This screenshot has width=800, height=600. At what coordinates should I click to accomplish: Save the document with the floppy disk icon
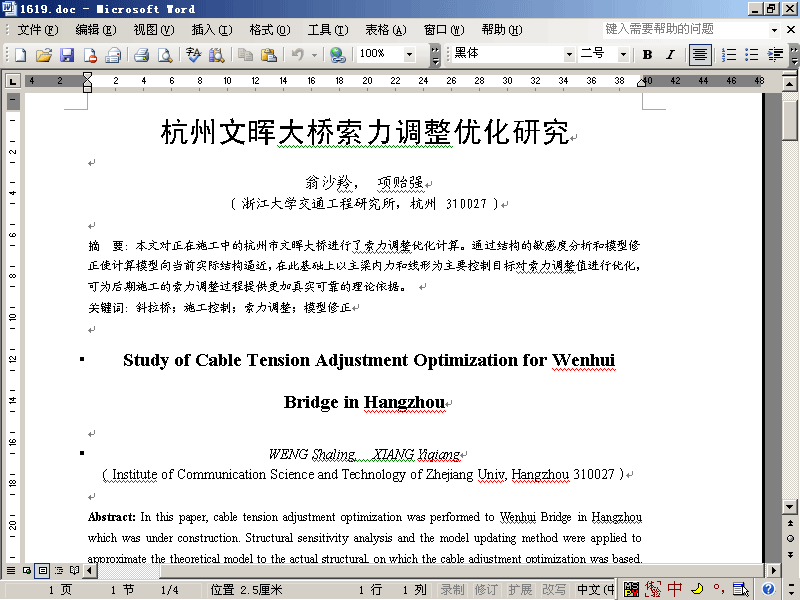tap(67, 54)
